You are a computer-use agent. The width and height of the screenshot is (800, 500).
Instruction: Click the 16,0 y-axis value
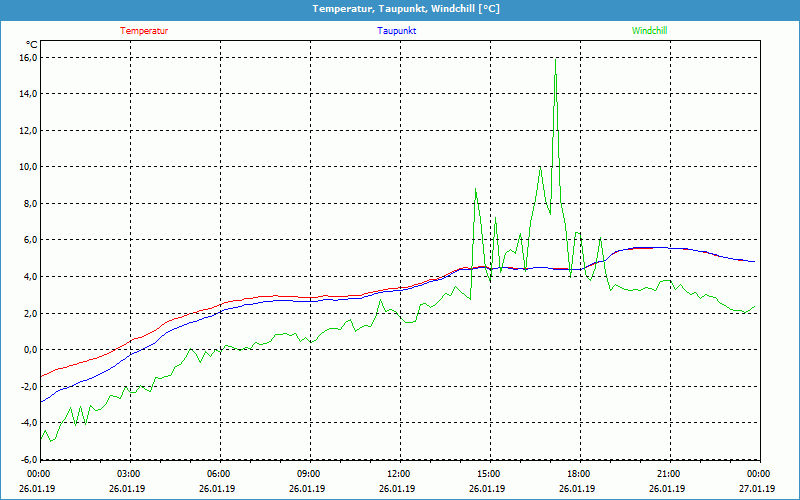pos(28,58)
